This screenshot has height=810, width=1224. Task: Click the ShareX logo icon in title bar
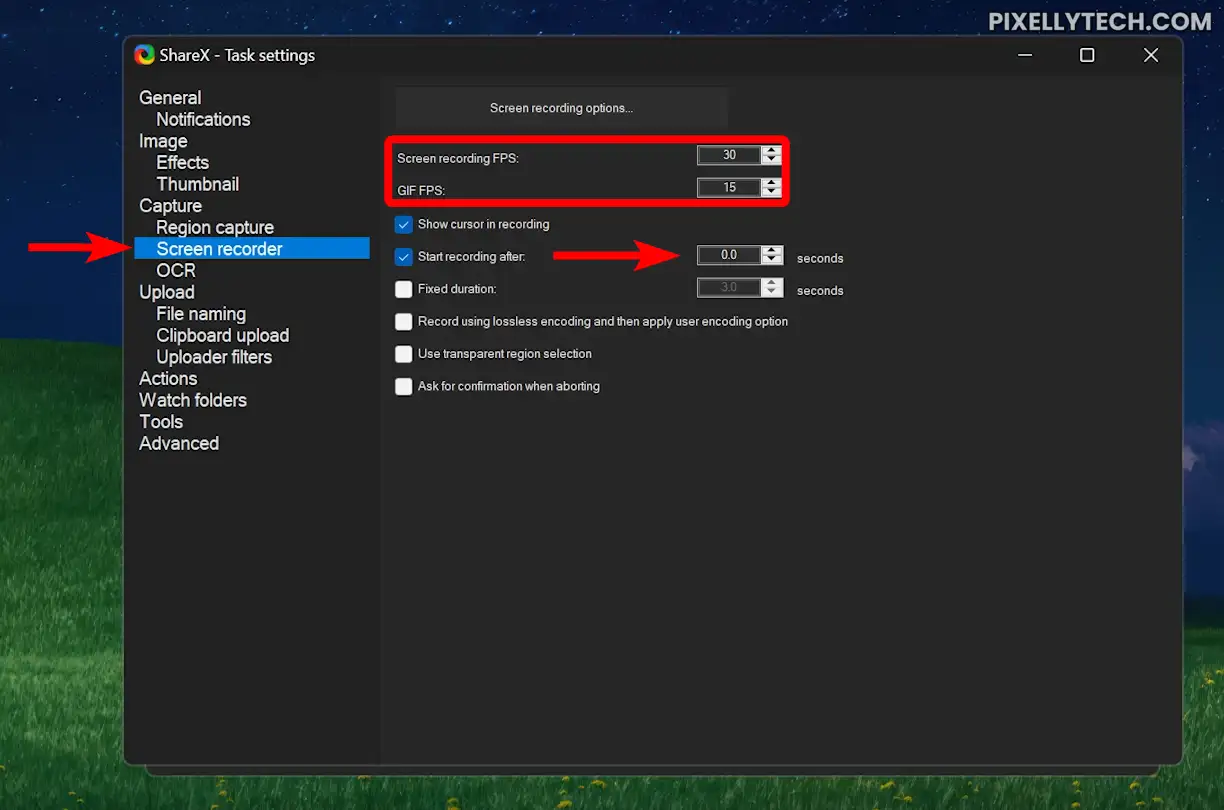pyautogui.click(x=145, y=55)
